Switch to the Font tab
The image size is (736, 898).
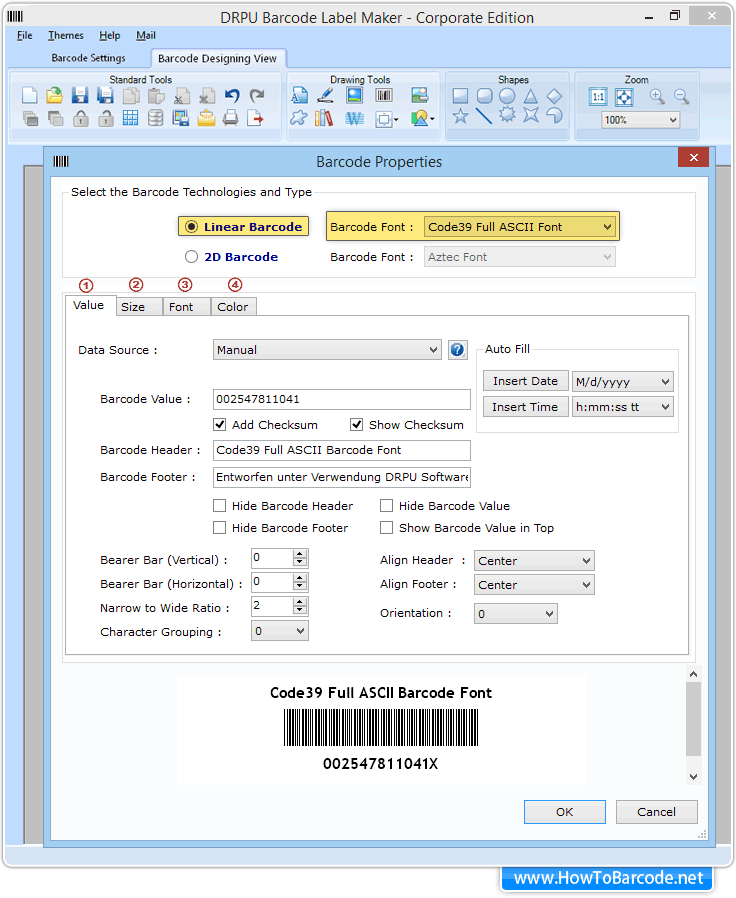[x=187, y=307]
